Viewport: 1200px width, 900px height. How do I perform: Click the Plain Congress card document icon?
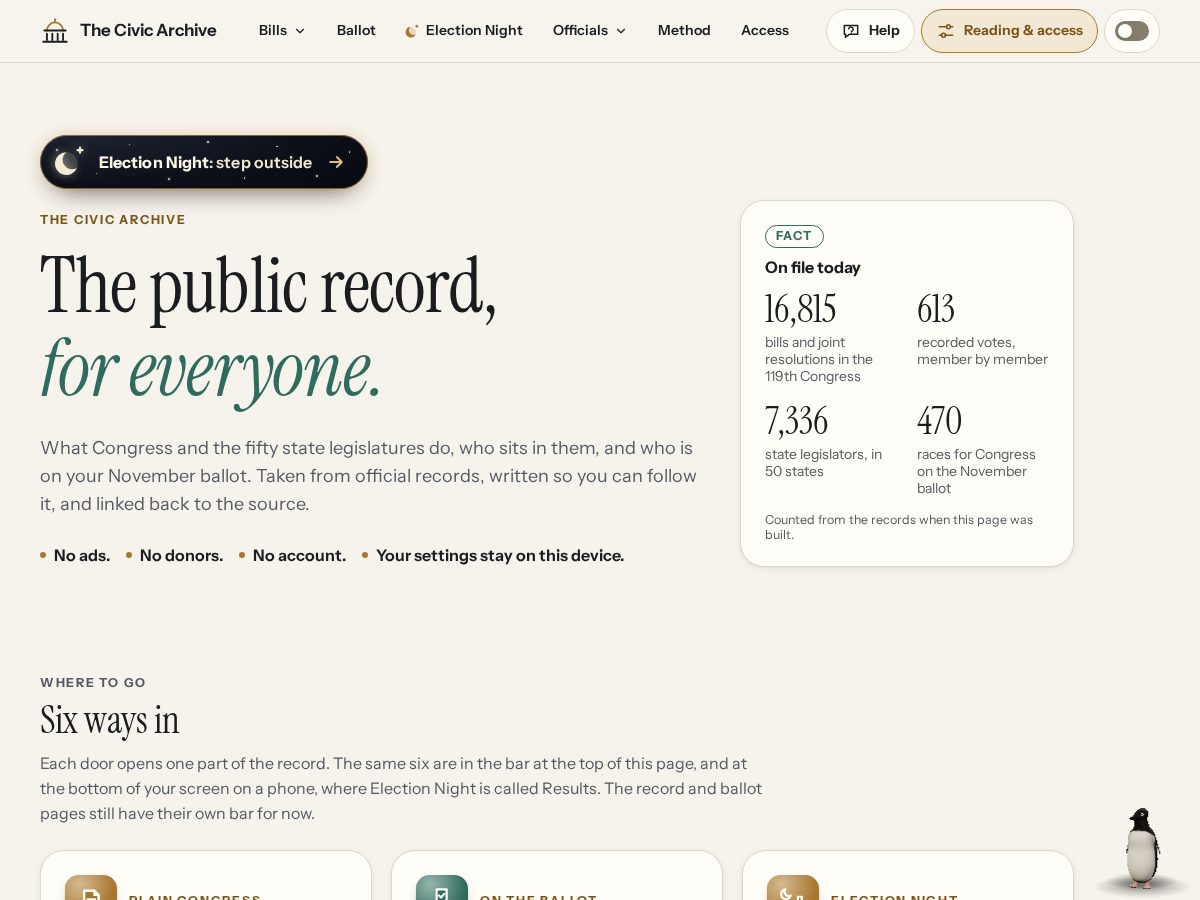click(91, 888)
